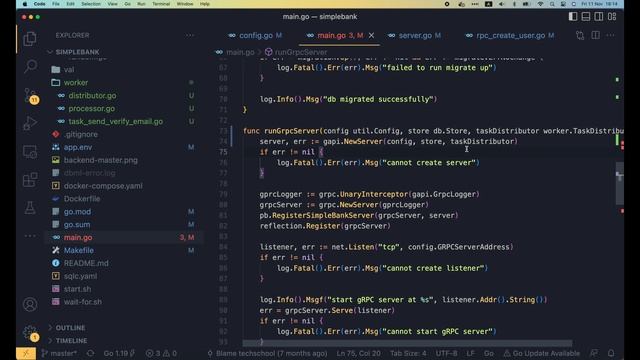640x360 pixels.
Task: Collapse the worker folder
Action: coord(76,82)
